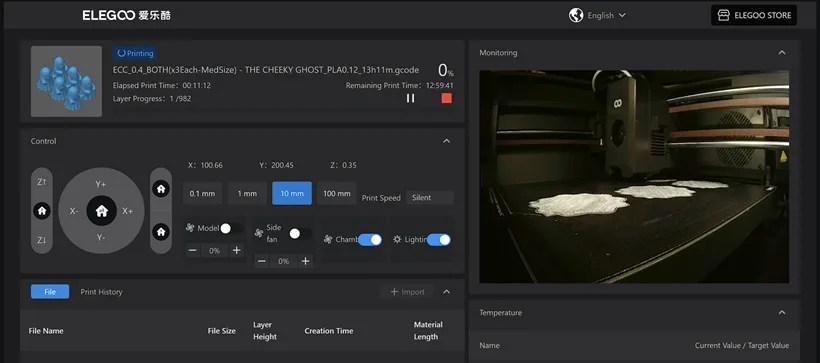Viewport: 820px width, 363px height.
Task: Toggle the Side fan switch
Action: pyautogui.click(x=301, y=234)
